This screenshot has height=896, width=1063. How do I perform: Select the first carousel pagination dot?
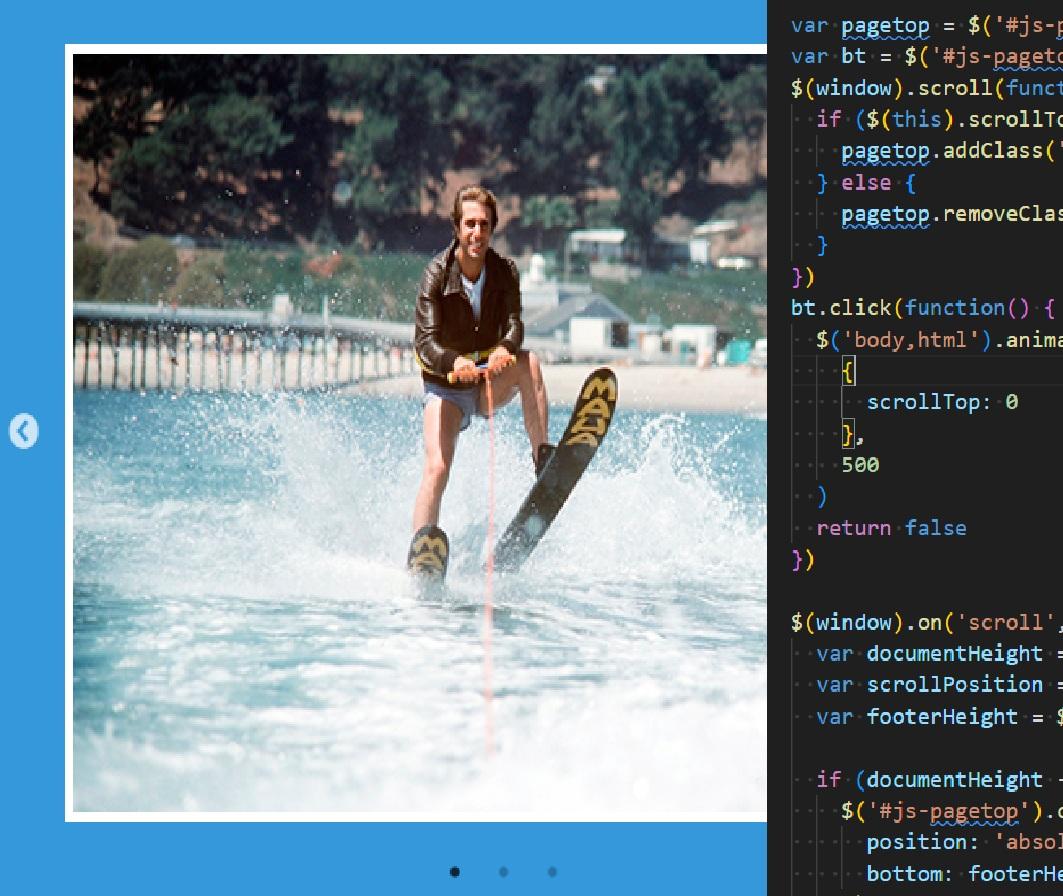[455, 871]
